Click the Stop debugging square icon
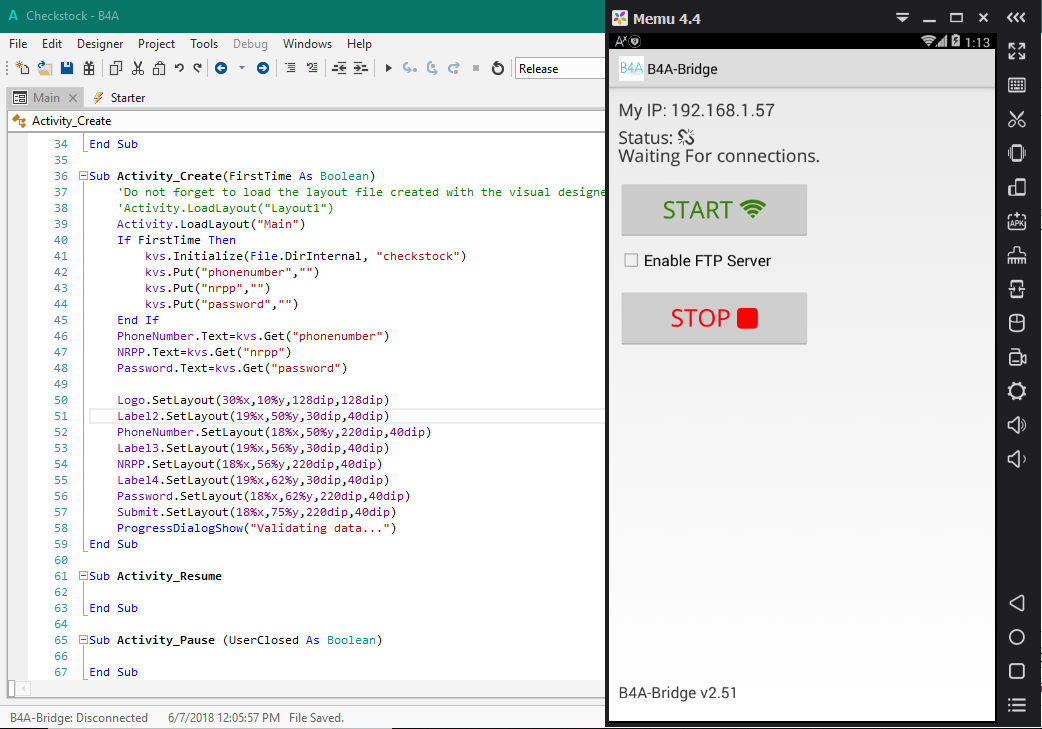Screen dimensions: 1042x729 (476, 68)
